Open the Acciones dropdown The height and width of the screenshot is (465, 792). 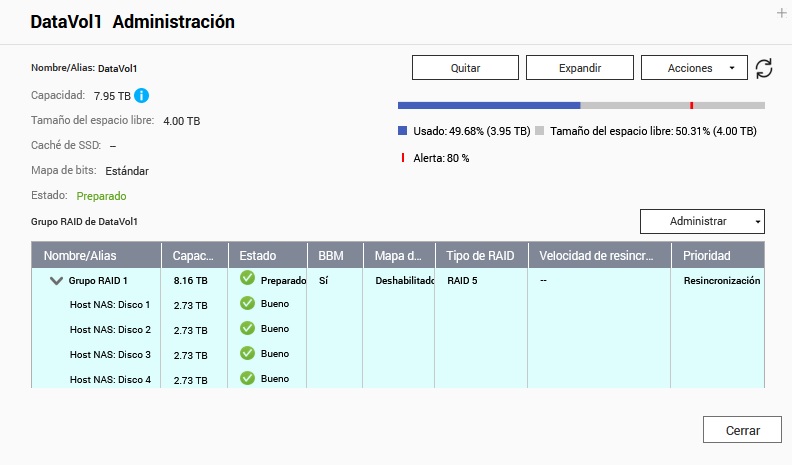point(693,68)
